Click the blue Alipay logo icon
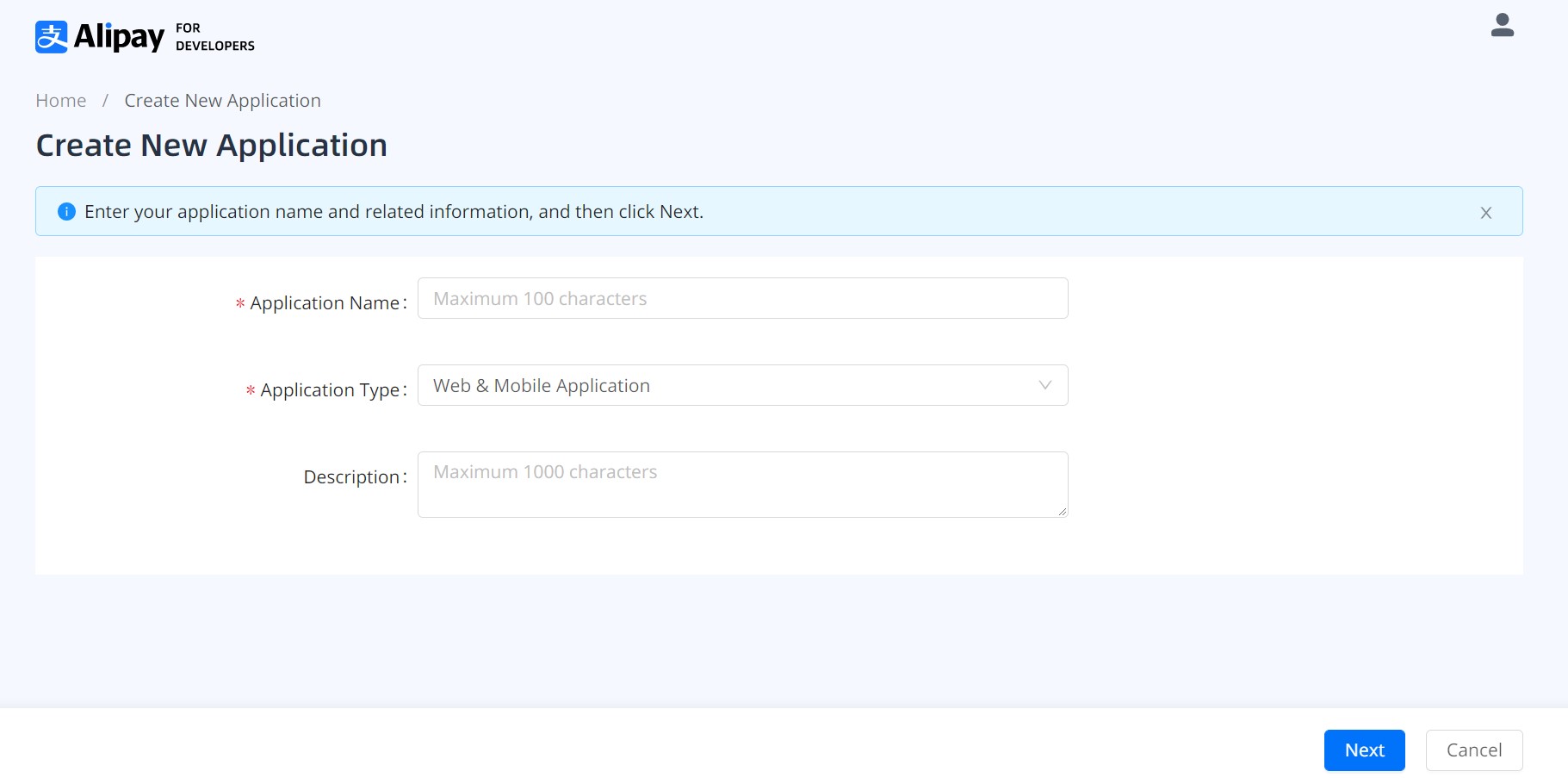 [52, 37]
